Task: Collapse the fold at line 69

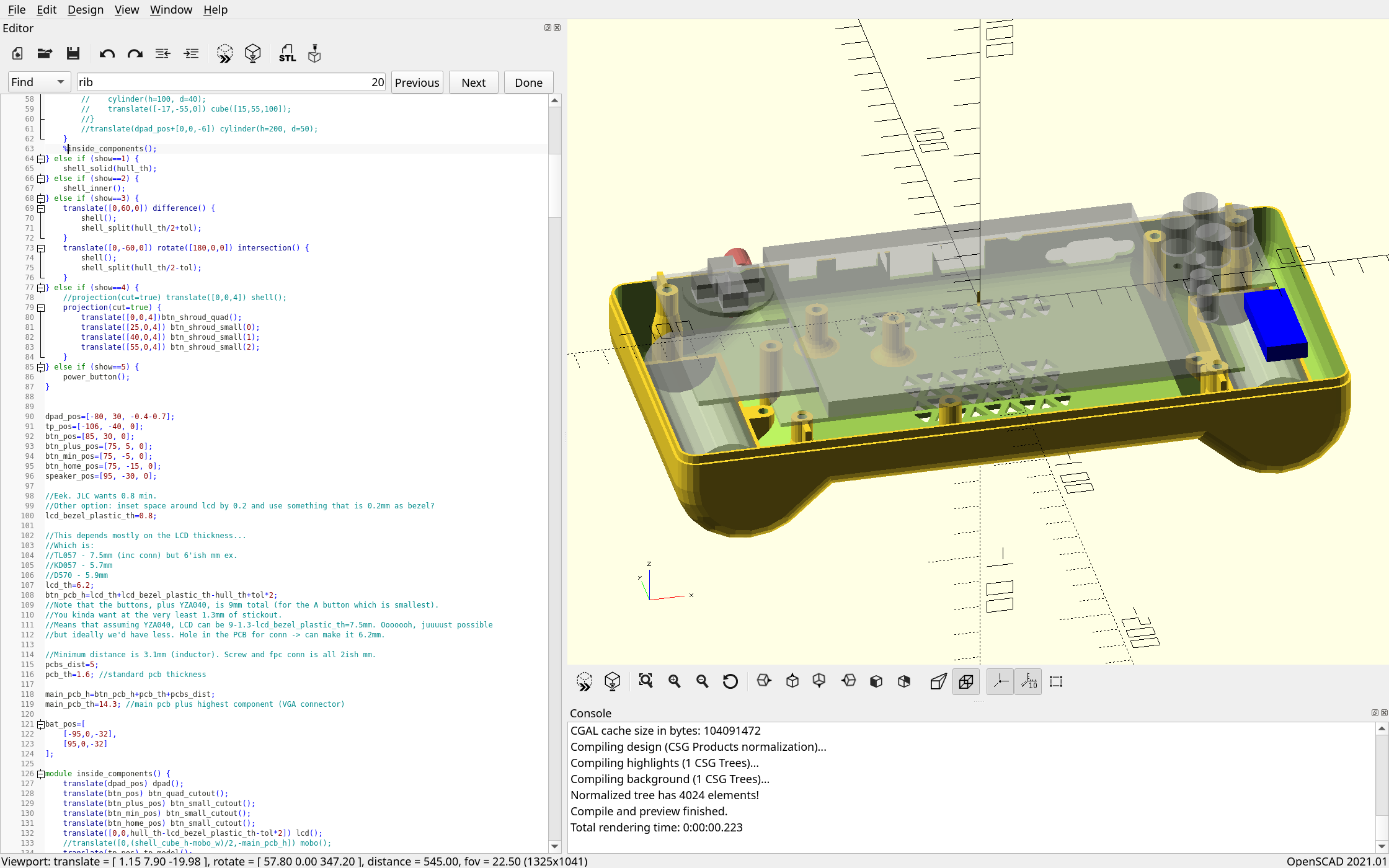Action: pyautogui.click(x=41, y=208)
